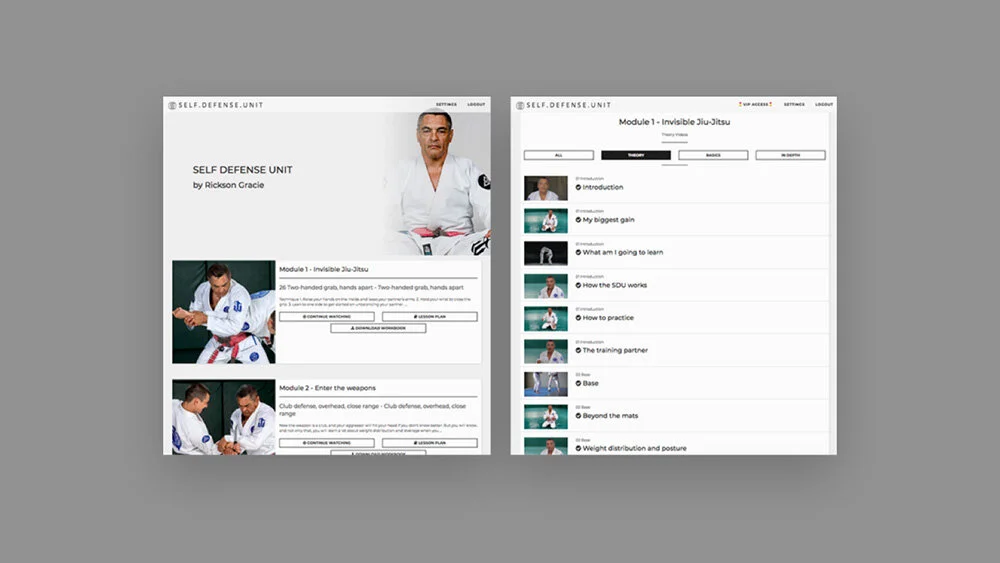The image size is (1000, 563).
Task: Open the How to practice video thumbnail
Action: (546, 319)
